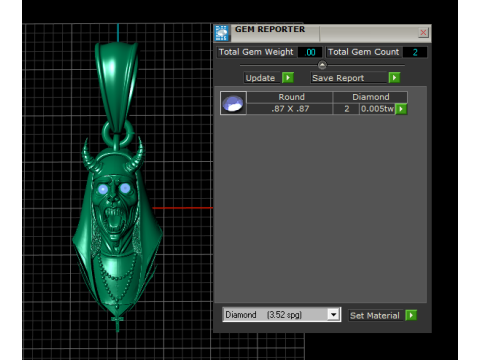Click the left blue gem eye on pendant
Screen dimensions: 480x360
click(103, 189)
